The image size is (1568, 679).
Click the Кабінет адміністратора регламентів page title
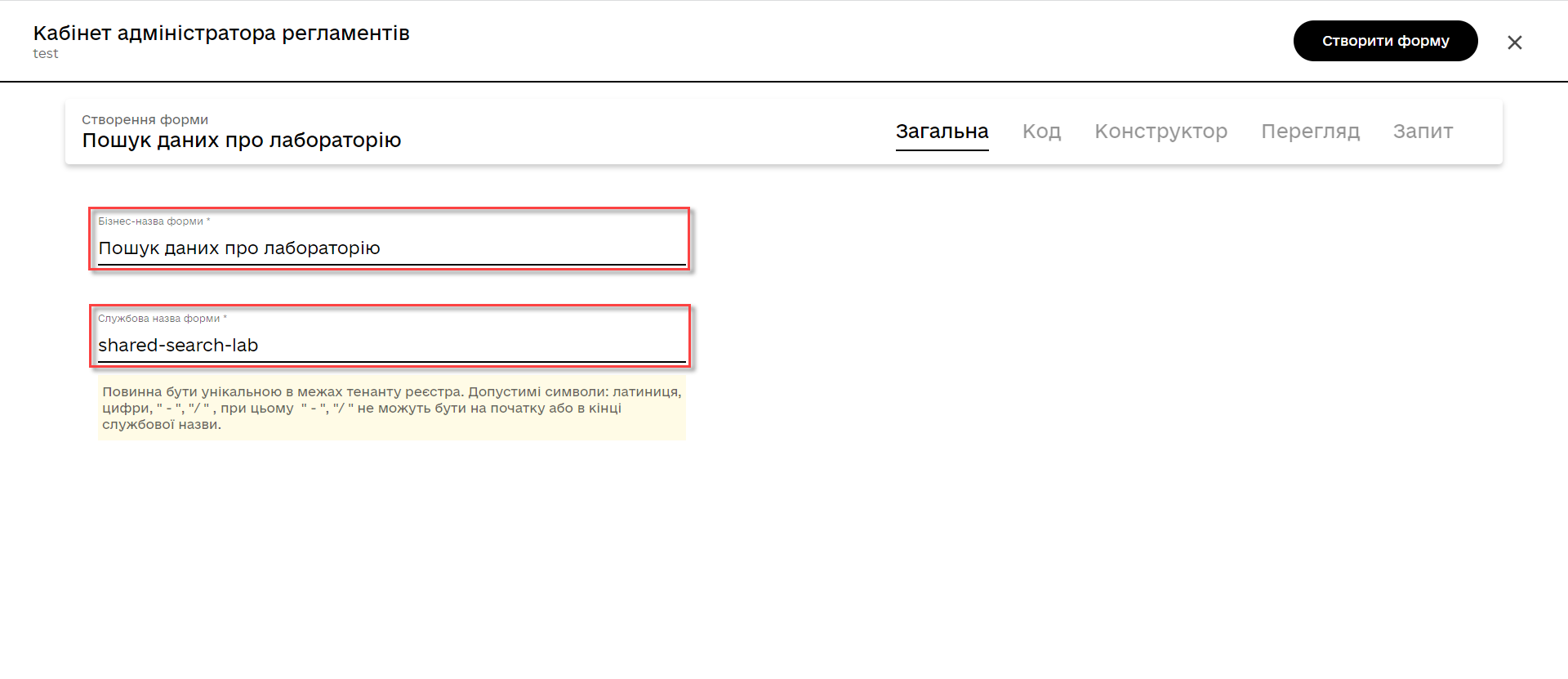click(x=221, y=34)
